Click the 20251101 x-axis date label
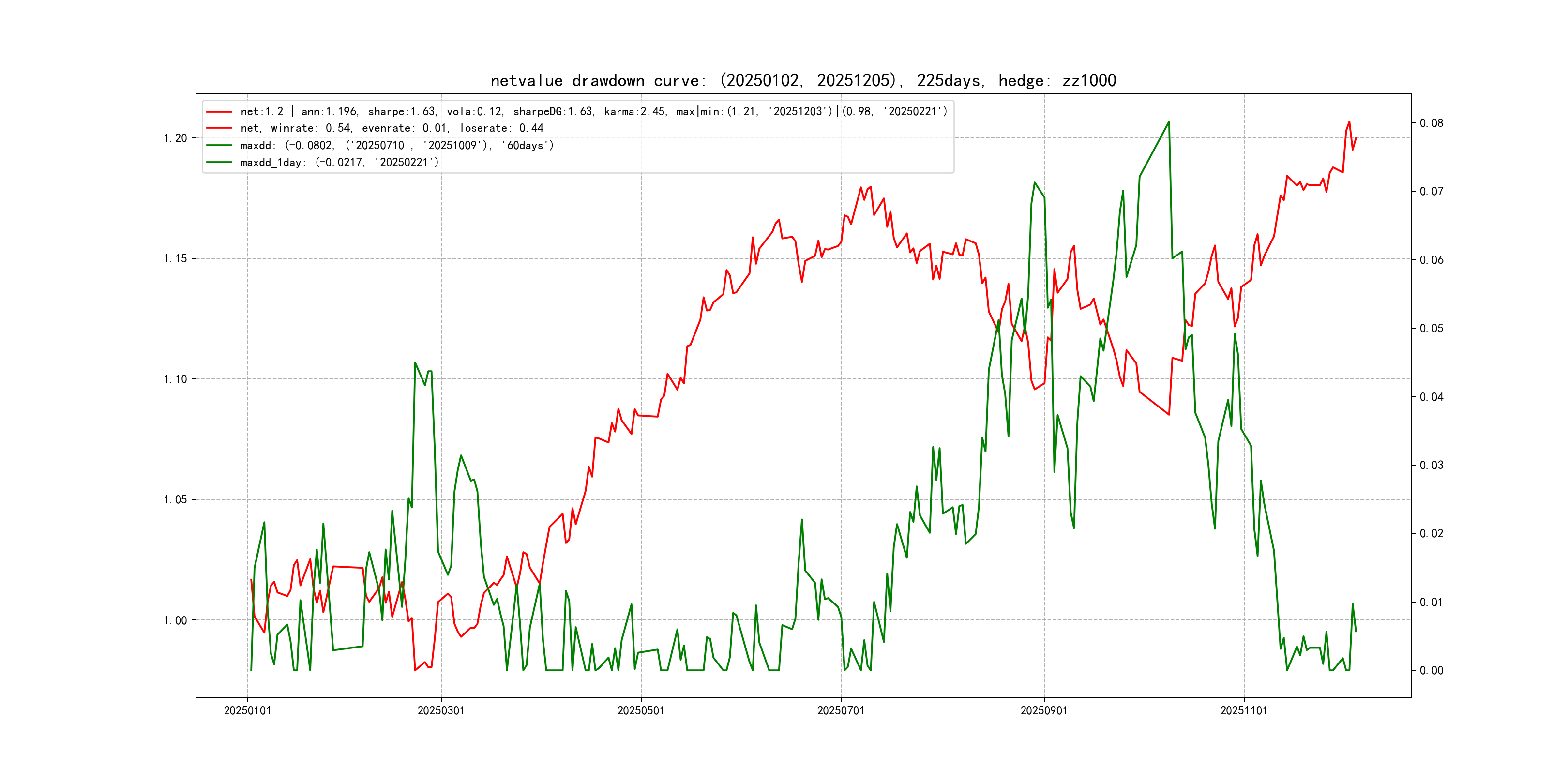The height and width of the screenshot is (784, 1568). point(1244,710)
